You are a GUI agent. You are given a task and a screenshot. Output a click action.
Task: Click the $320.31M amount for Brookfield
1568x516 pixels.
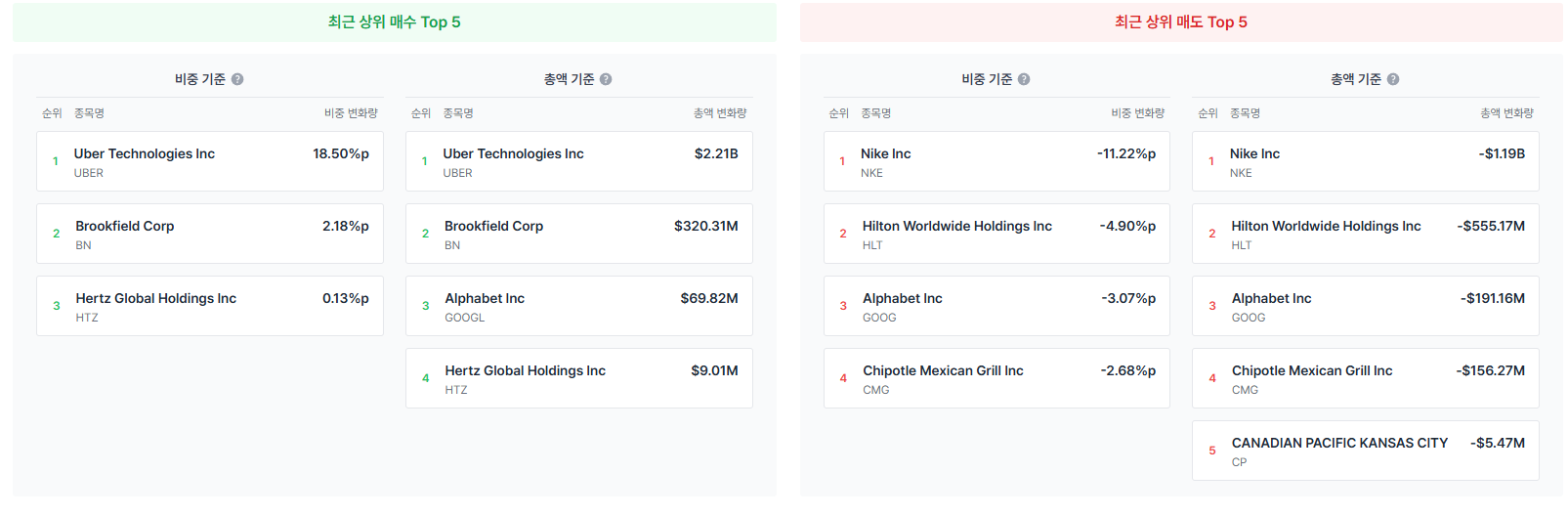[706, 226]
